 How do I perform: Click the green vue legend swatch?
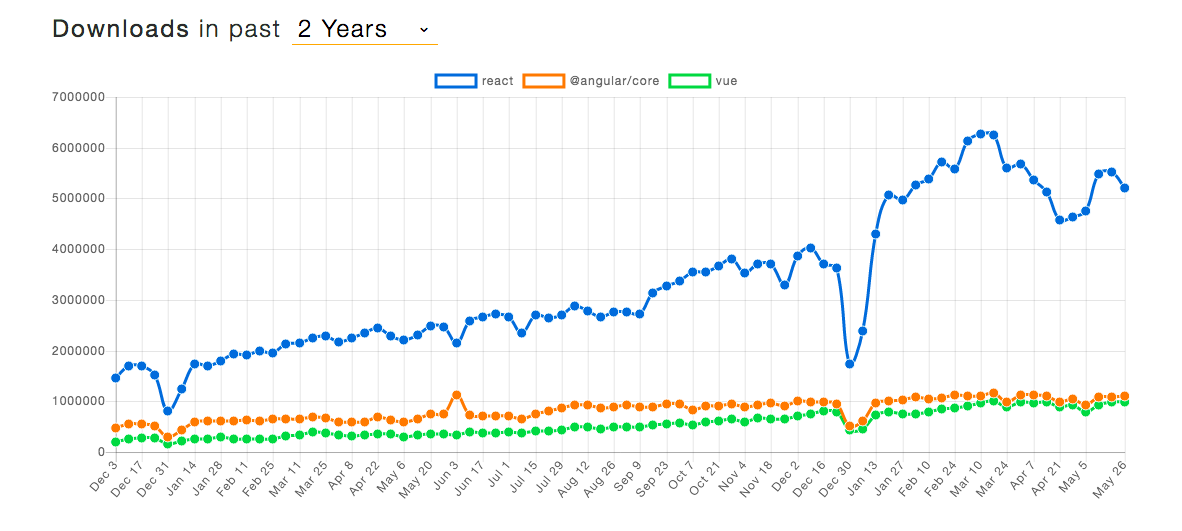pos(689,81)
